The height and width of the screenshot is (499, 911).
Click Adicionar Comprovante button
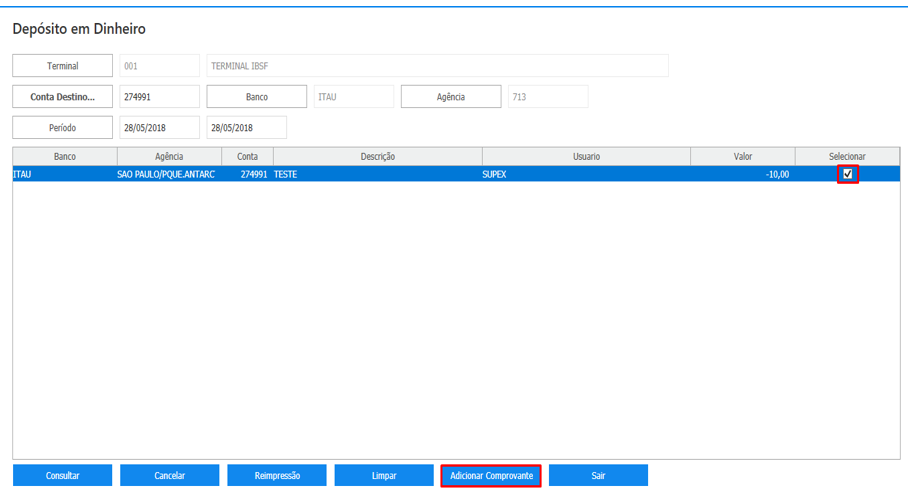[491, 475]
